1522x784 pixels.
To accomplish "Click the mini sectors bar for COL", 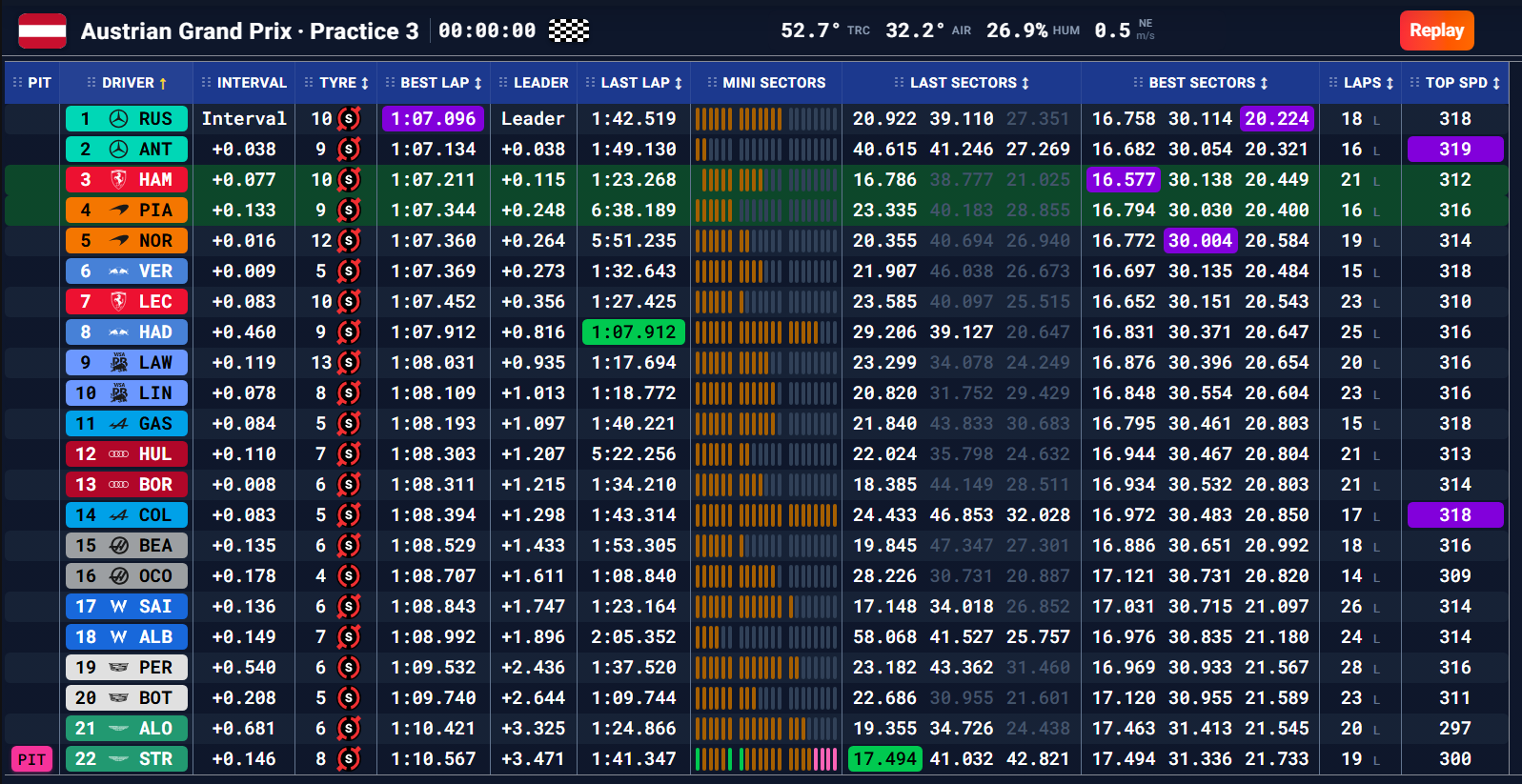I will pos(766,515).
